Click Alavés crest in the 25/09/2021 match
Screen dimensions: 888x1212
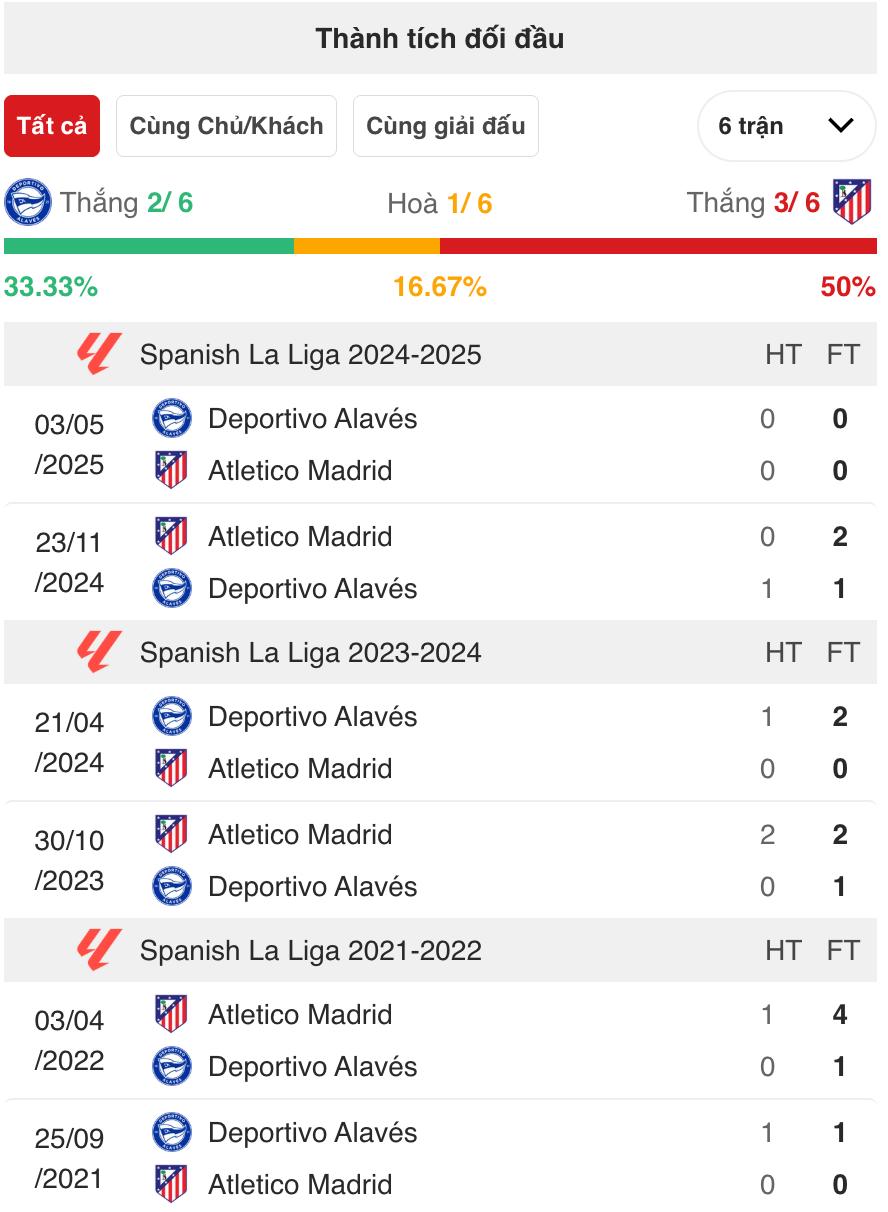171,1132
